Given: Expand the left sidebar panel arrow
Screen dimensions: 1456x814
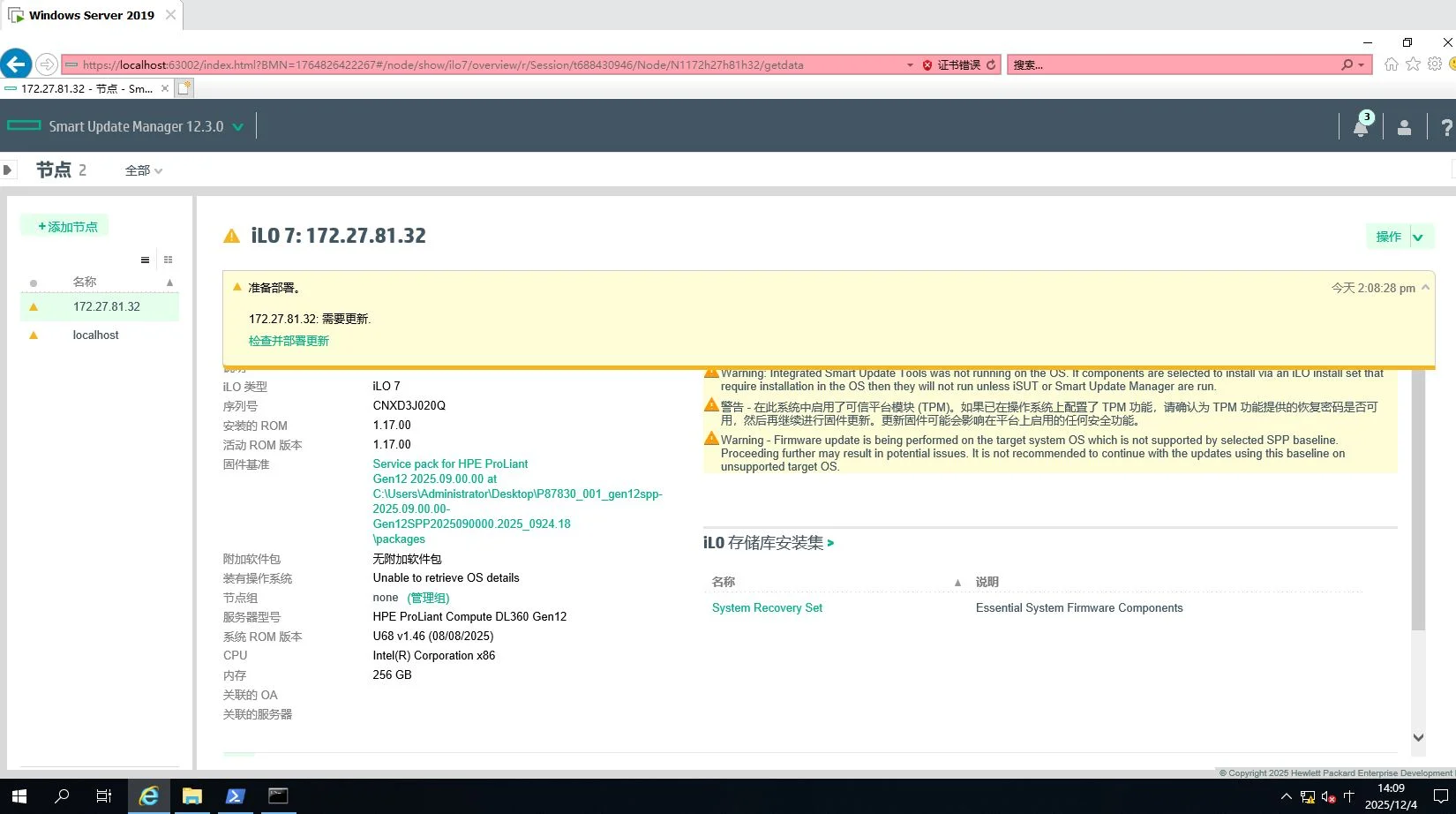Looking at the screenshot, I should pos(7,170).
